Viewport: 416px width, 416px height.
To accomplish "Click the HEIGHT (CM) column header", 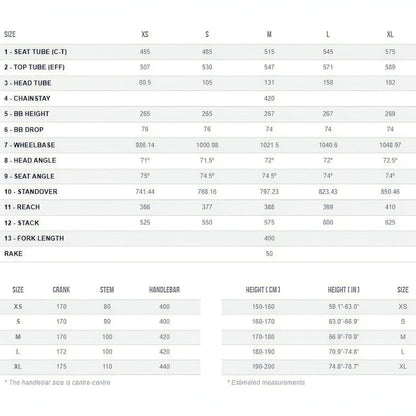I will 263,290.
